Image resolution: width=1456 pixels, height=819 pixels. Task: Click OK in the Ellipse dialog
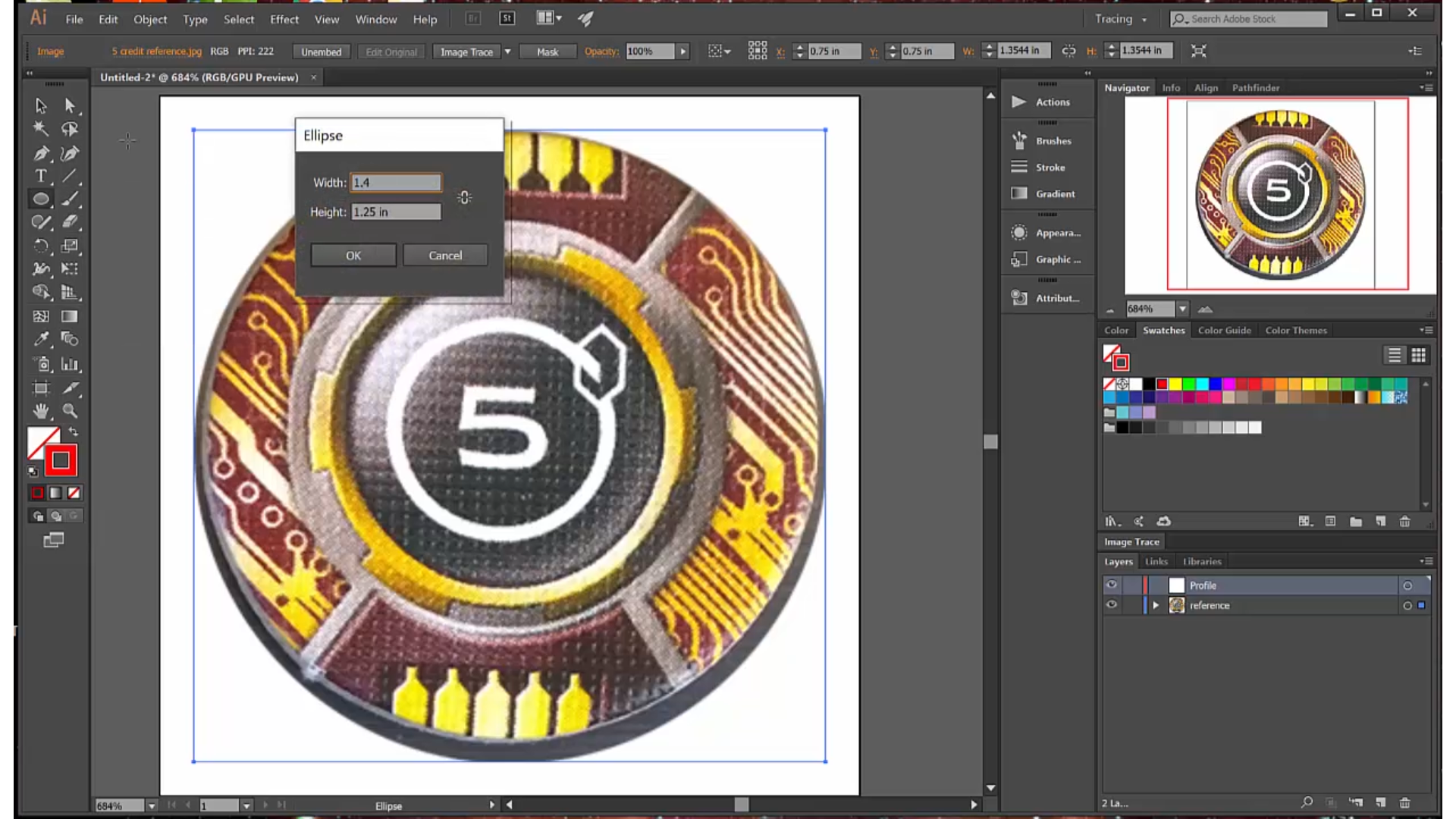(353, 256)
